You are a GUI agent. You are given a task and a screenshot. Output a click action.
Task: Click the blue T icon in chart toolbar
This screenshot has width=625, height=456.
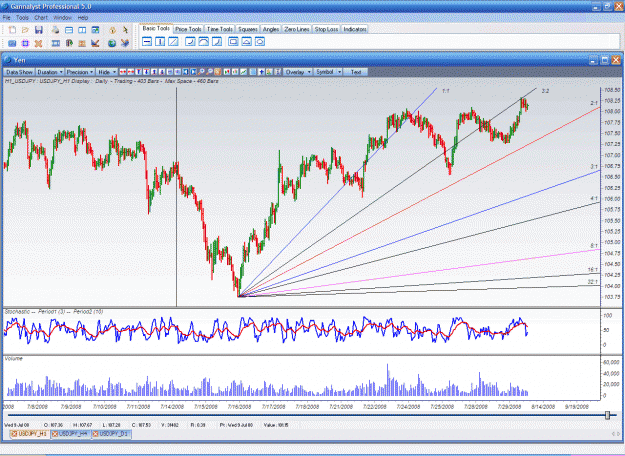coord(138,72)
